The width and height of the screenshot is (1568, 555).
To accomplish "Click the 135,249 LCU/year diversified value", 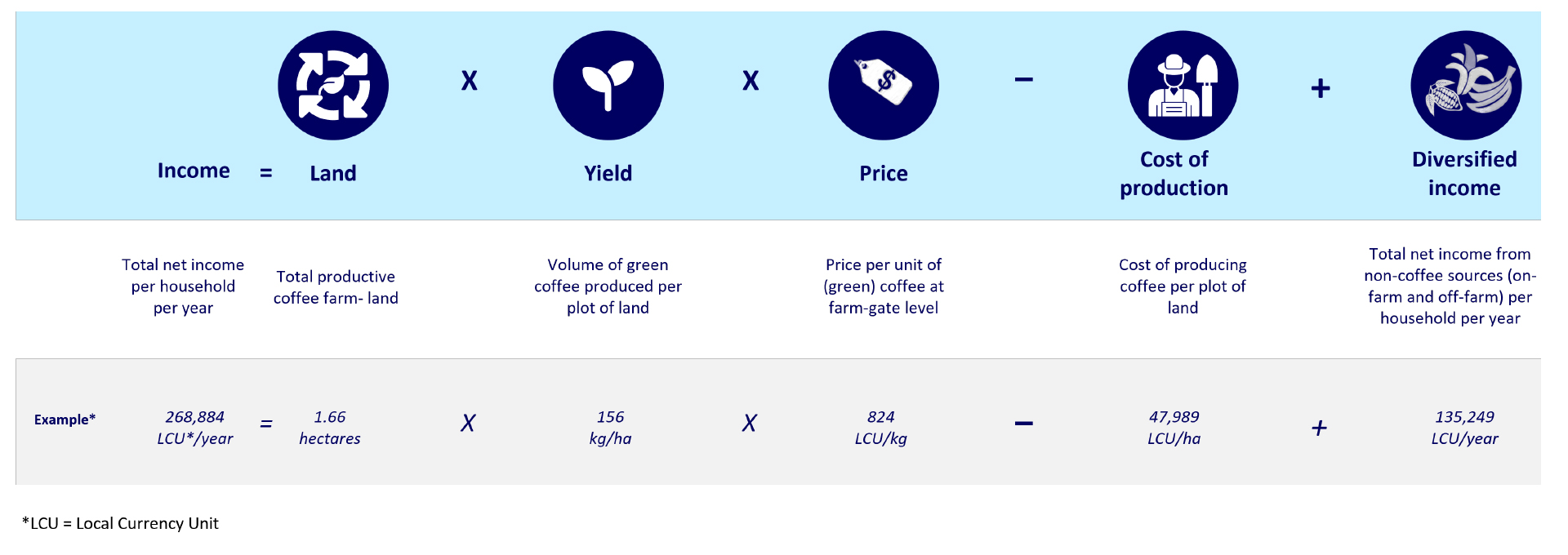I will pyautogui.click(x=1464, y=428).
